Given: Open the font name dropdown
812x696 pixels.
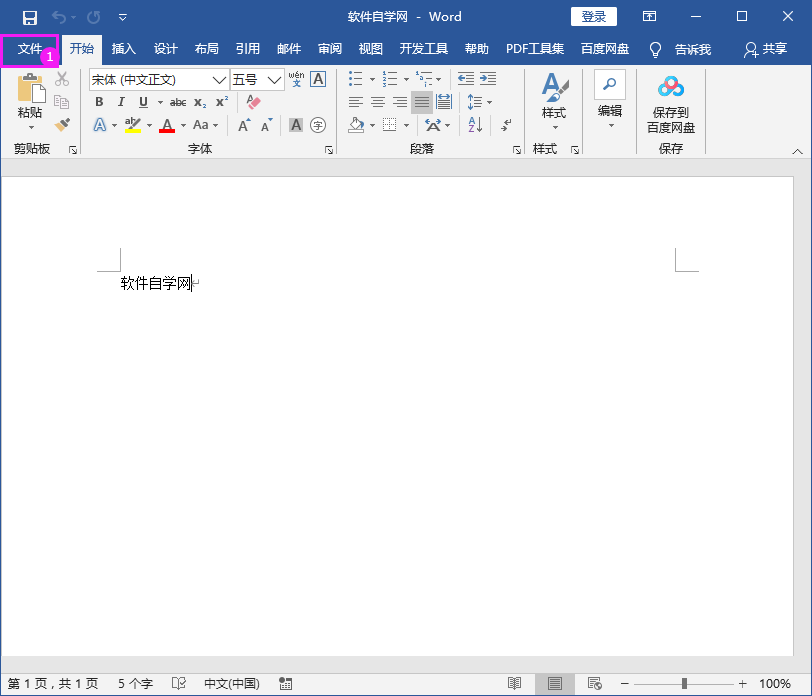Looking at the screenshot, I should coord(219,78).
